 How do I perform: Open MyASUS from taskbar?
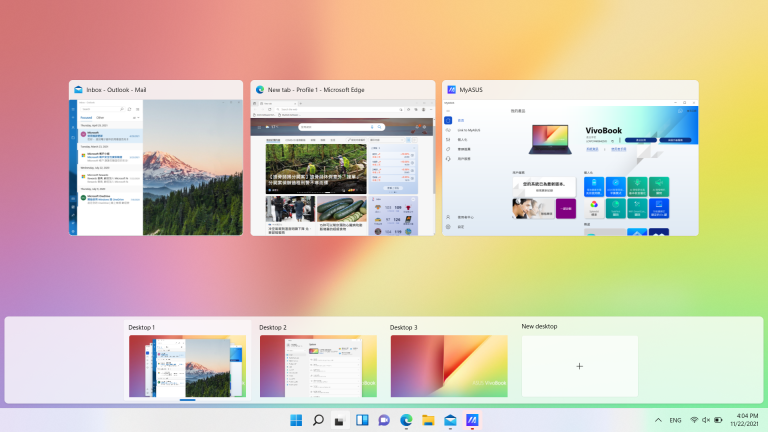[x=472, y=420]
